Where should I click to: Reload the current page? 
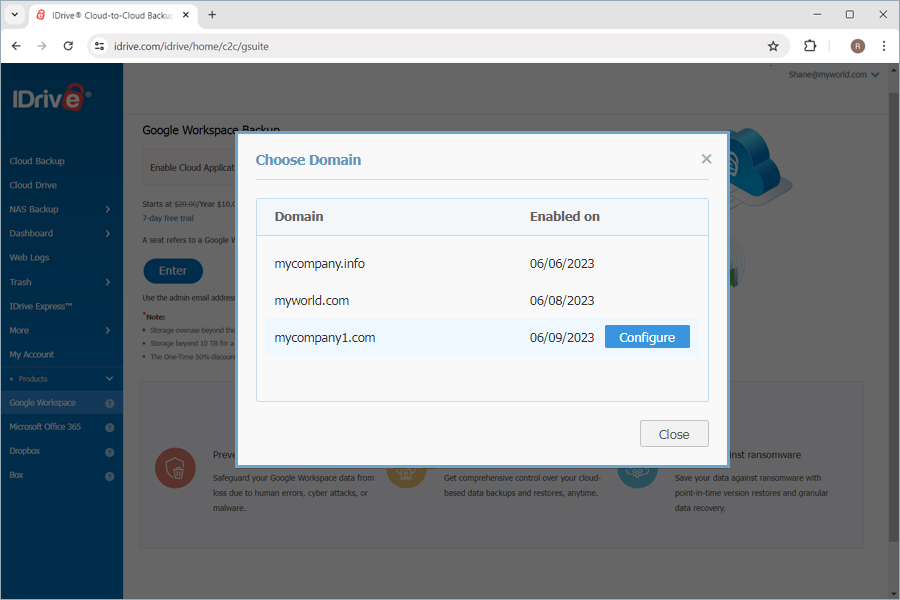pyautogui.click(x=68, y=46)
